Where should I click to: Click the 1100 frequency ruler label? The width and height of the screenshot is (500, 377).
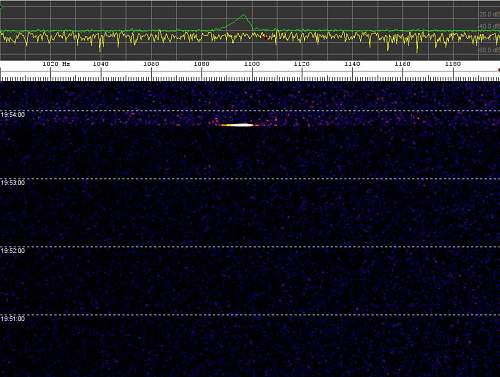point(252,64)
